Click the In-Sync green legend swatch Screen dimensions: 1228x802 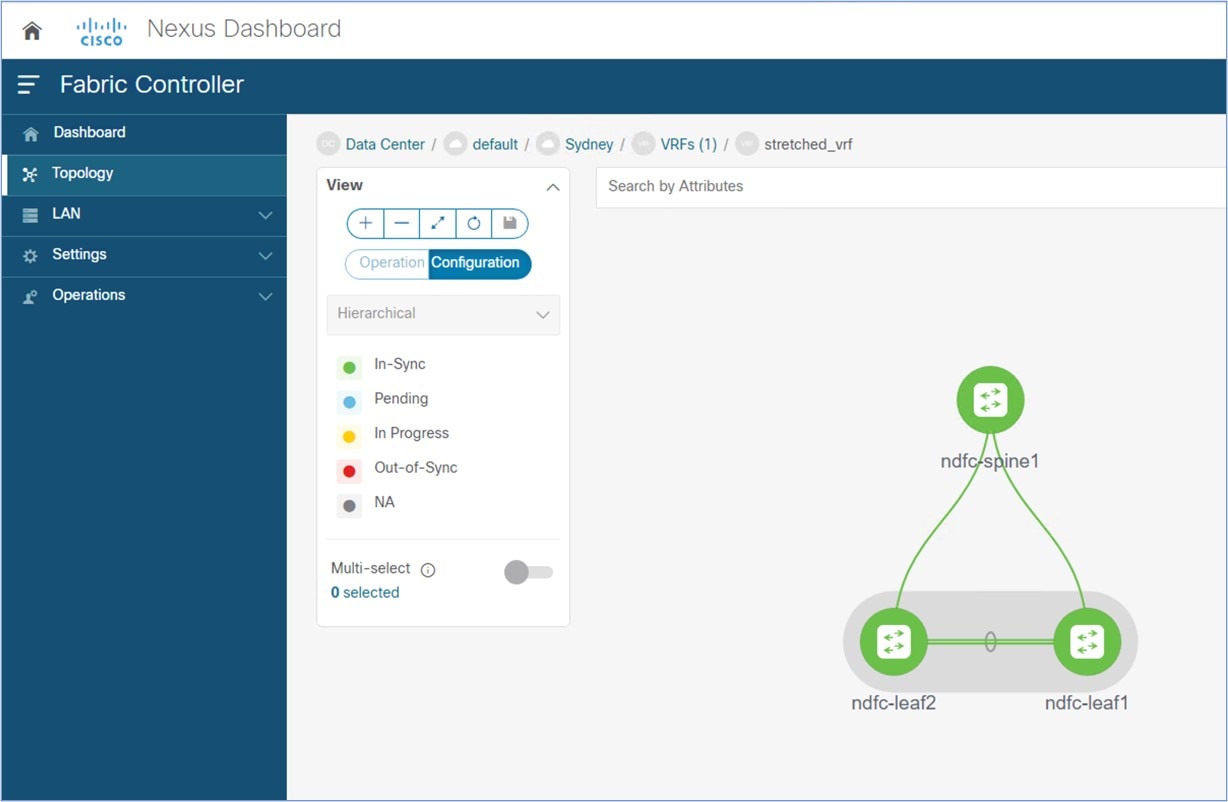tap(349, 368)
